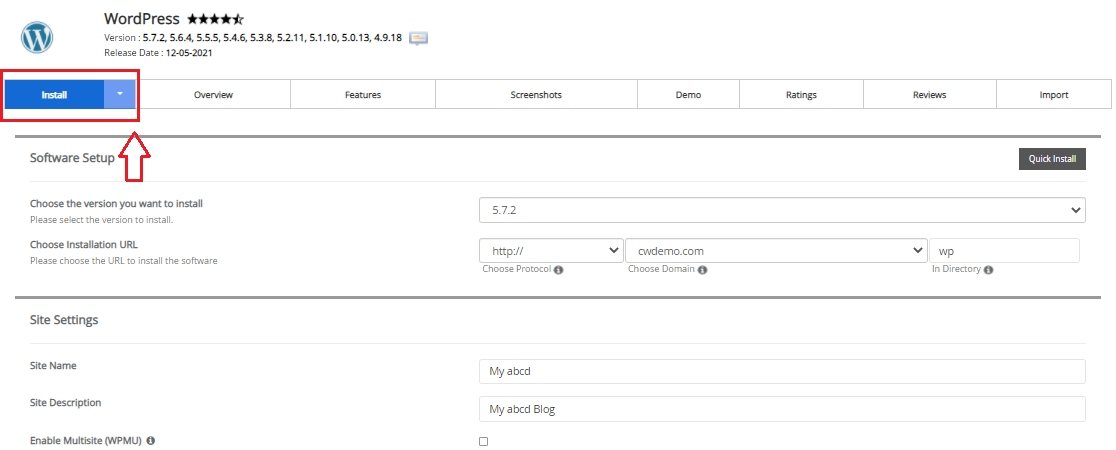This screenshot has width=1116, height=450.
Task: Click the Enable Multisite (WPMU) label
Action: [x=86, y=441]
